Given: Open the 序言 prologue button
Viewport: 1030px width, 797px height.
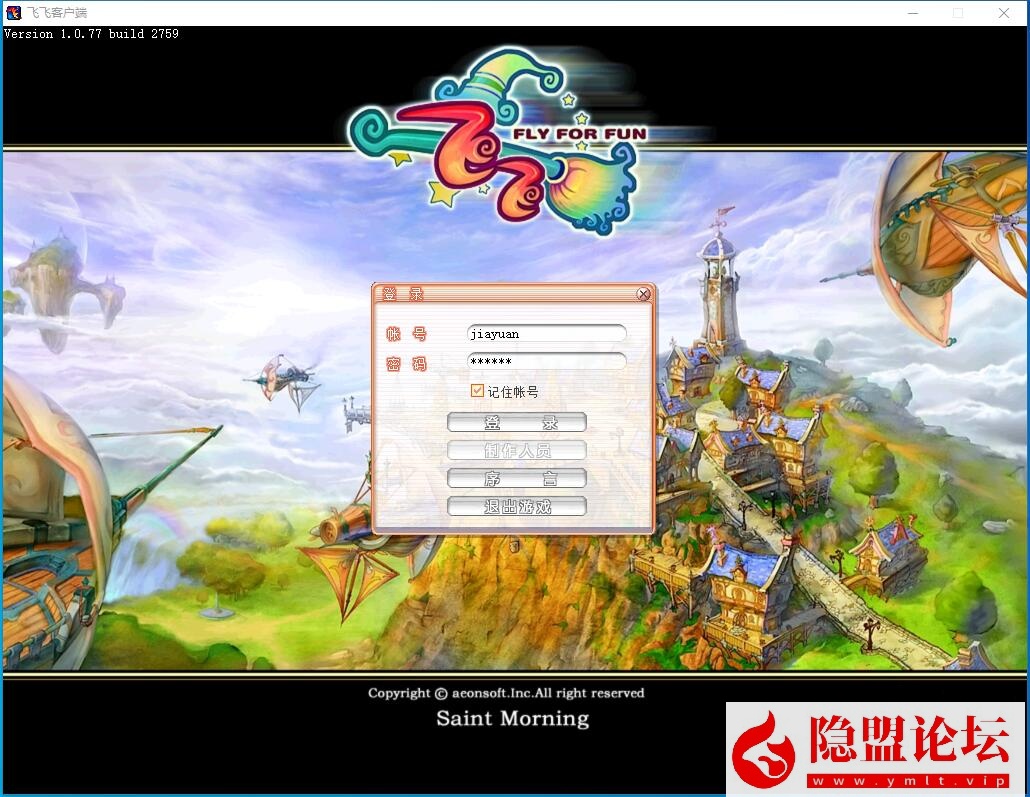Looking at the screenshot, I should click(x=516, y=478).
